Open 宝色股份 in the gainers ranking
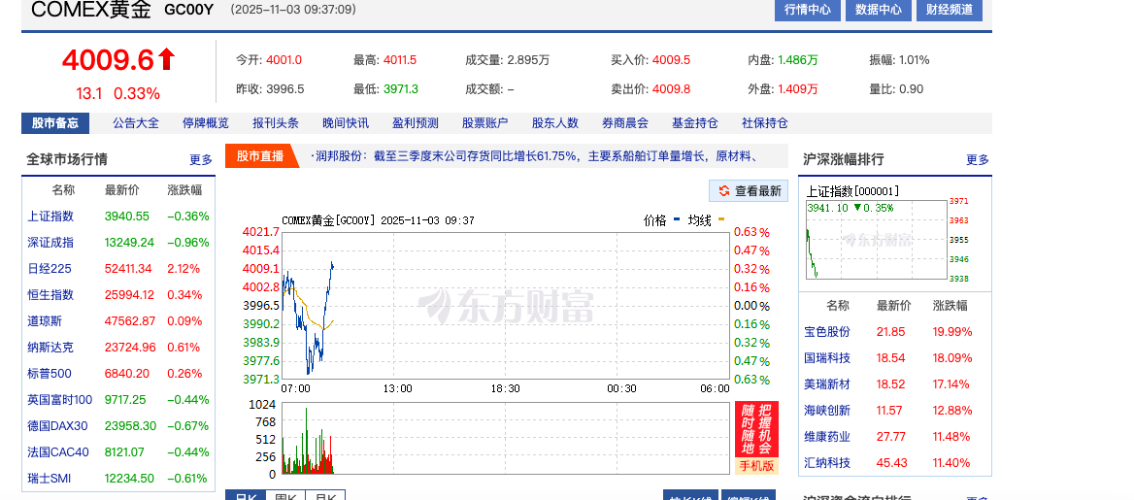 [827, 331]
